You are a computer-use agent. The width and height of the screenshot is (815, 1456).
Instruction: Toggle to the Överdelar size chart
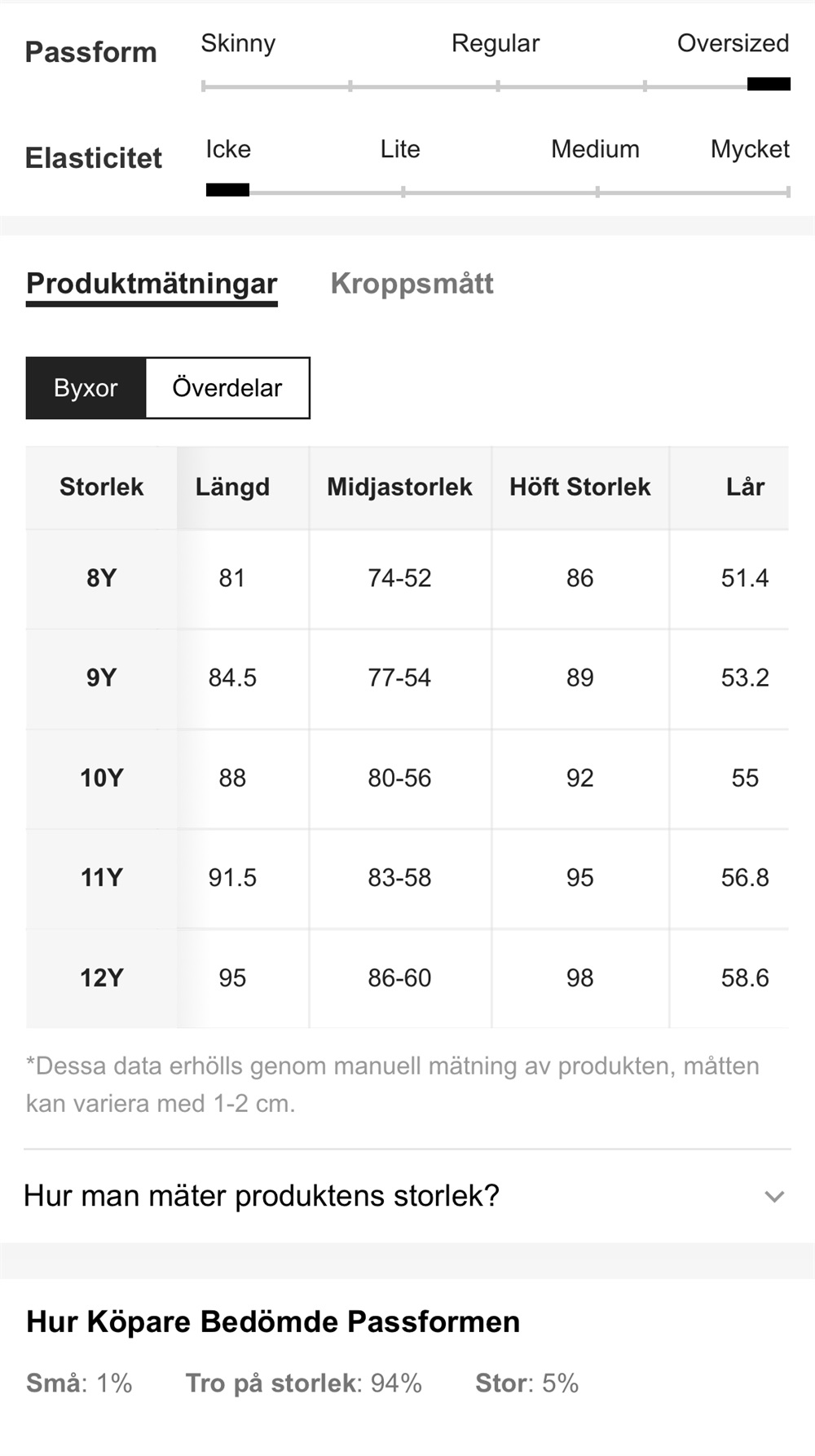(x=227, y=388)
